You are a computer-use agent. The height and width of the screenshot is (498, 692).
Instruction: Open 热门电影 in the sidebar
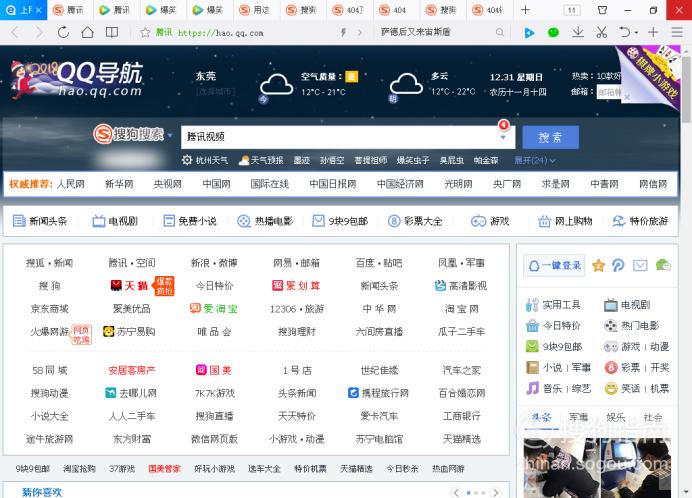coord(632,326)
